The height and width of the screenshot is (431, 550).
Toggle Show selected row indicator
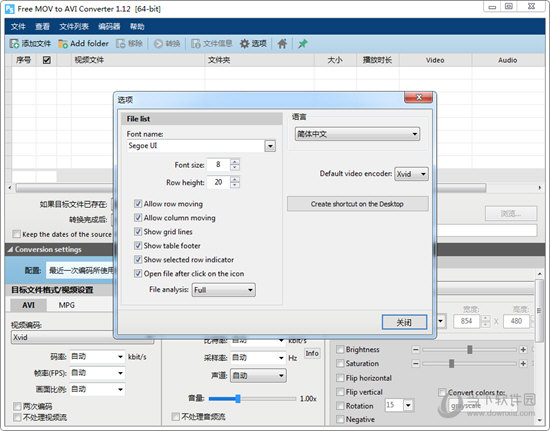pyautogui.click(x=138, y=260)
